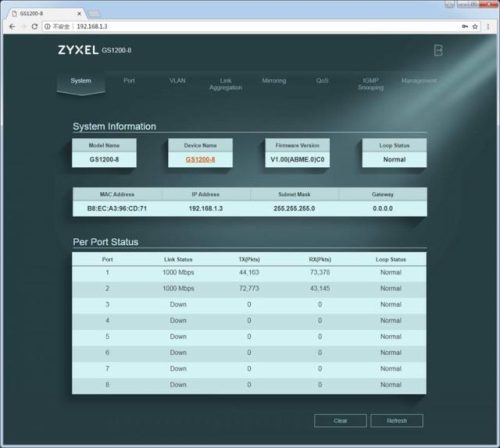Click the Per Port Status heading

pyautogui.click(x=105, y=242)
